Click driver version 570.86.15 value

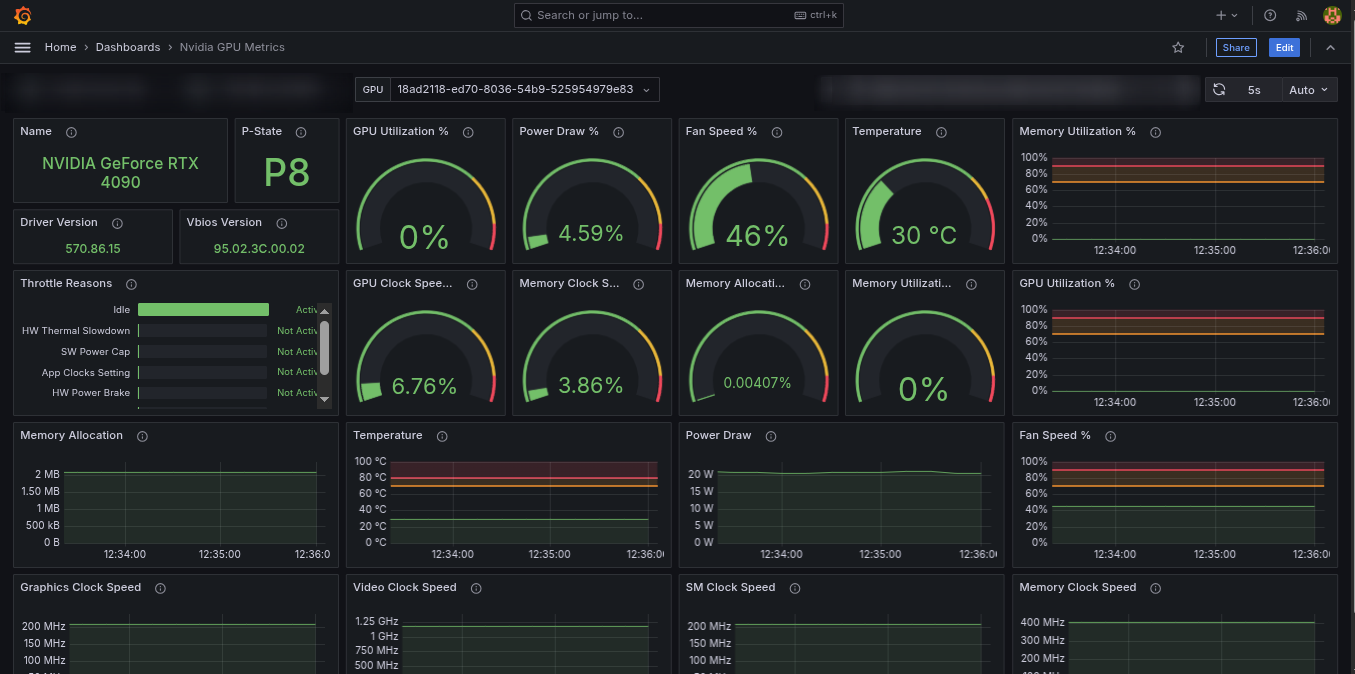tap(93, 248)
